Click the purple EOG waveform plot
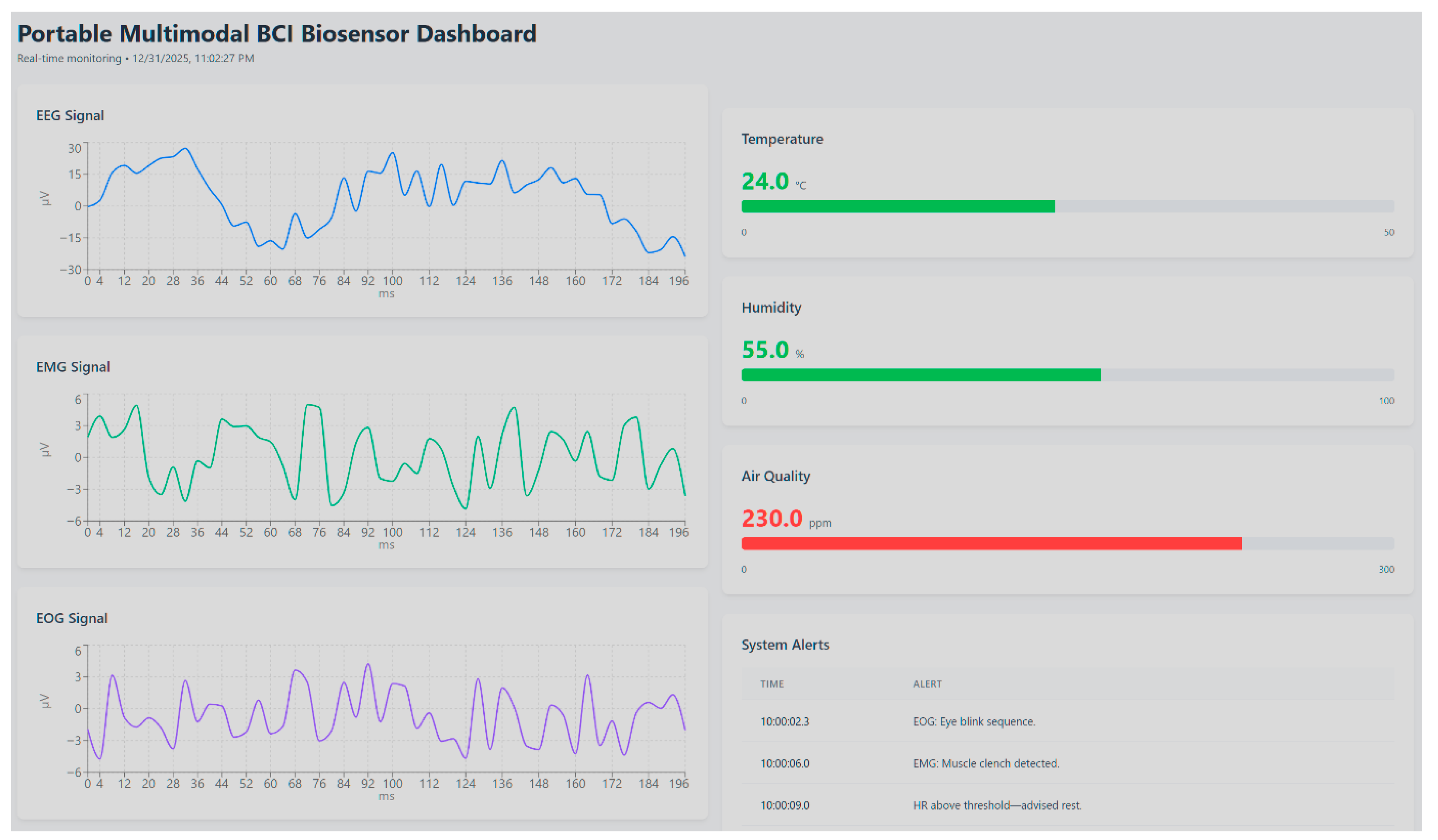This screenshot has width=1438, height=840. (x=386, y=708)
